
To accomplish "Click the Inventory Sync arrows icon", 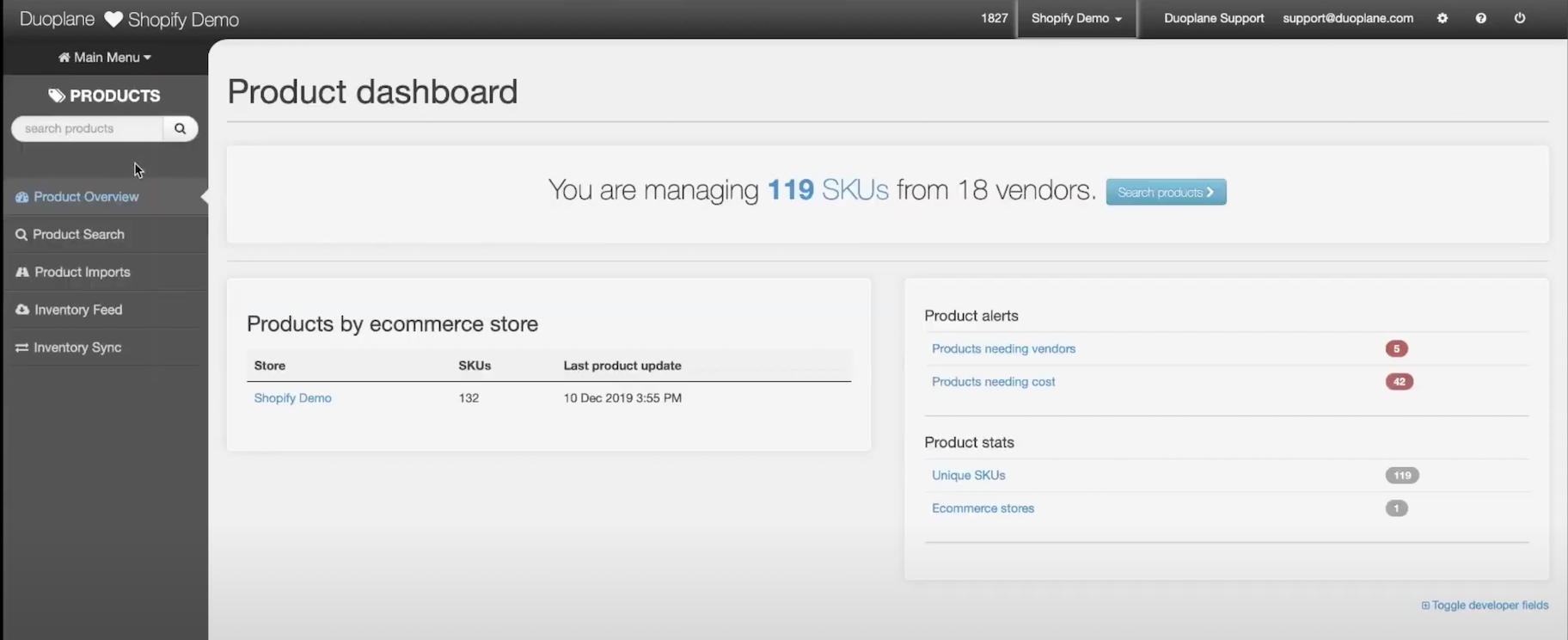I will coord(22,348).
